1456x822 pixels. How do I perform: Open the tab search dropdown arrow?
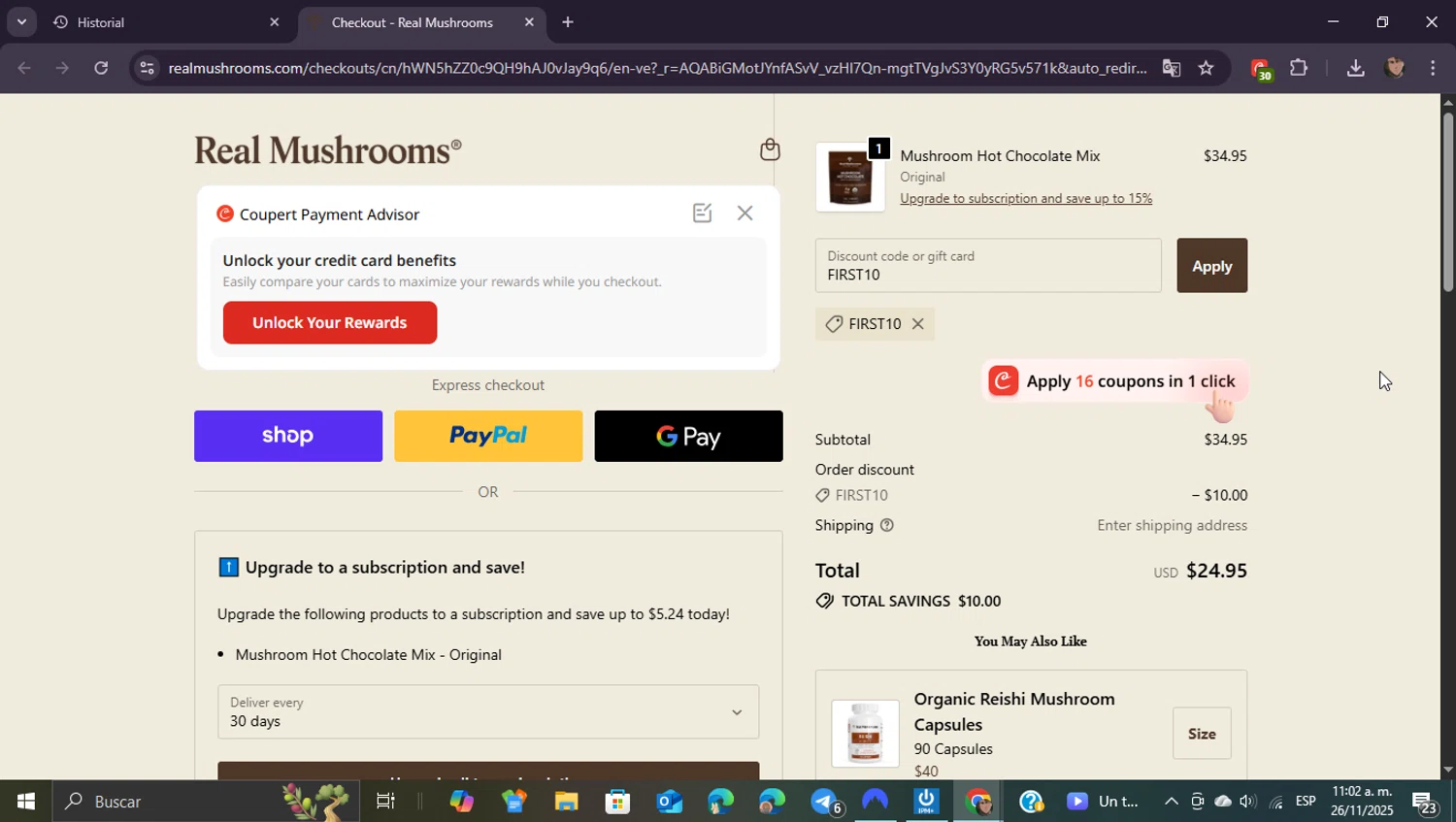(x=21, y=21)
